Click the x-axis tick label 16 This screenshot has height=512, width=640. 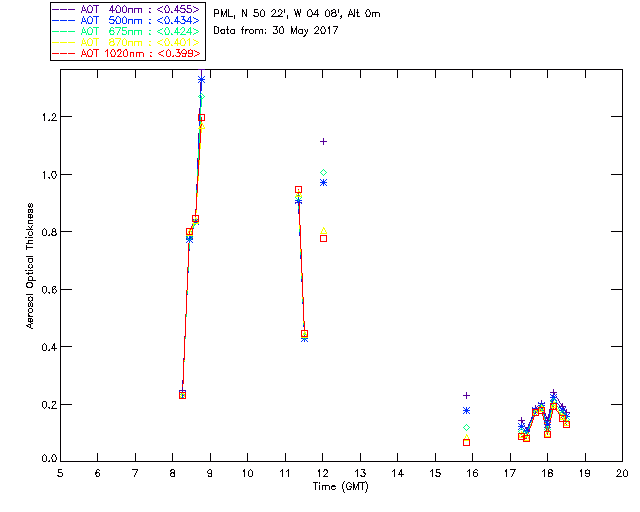click(x=473, y=473)
